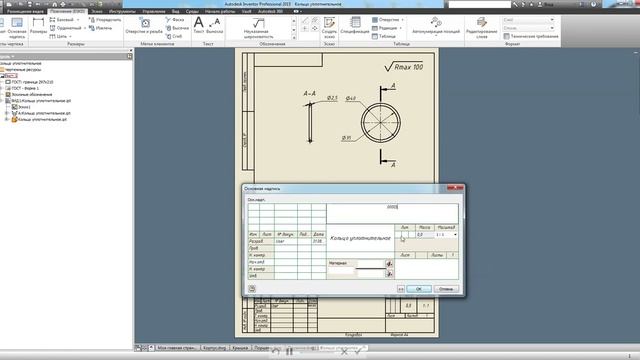Click the designation field at top of dialog

[x=392, y=213]
